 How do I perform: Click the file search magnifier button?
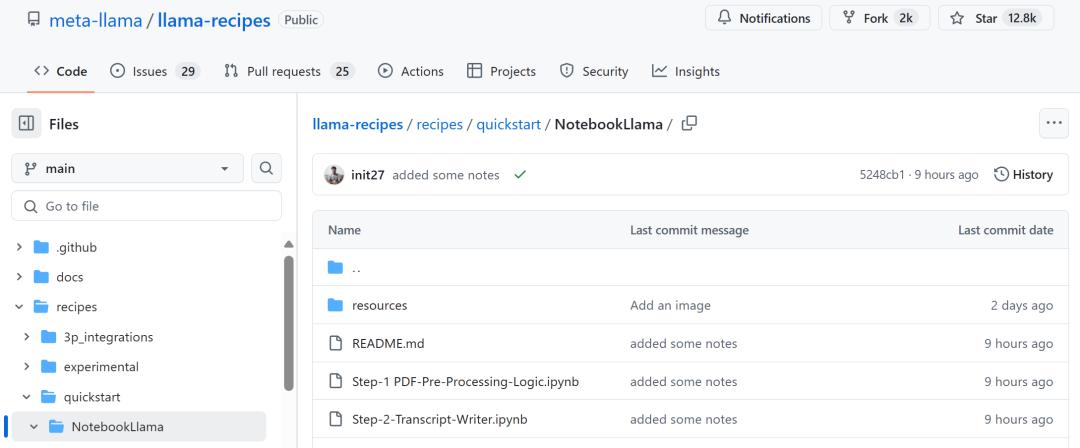pyautogui.click(x=266, y=168)
